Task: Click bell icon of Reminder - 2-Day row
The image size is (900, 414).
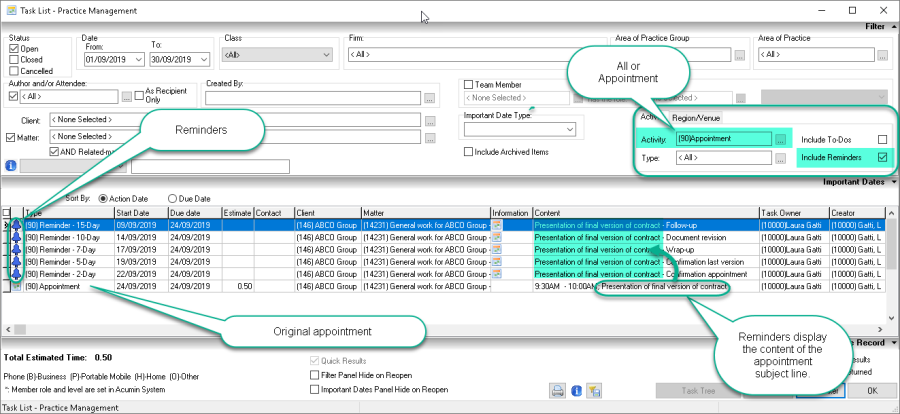Action: (x=17, y=274)
